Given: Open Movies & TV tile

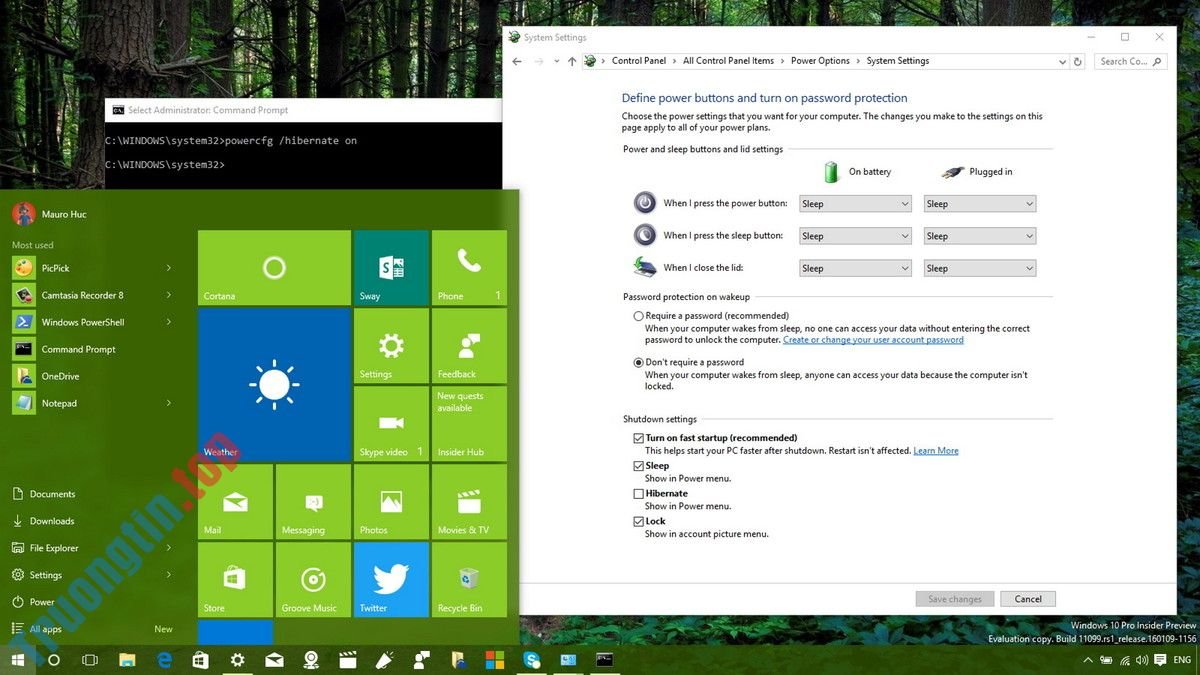Looking at the screenshot, I should coord(469,501).
